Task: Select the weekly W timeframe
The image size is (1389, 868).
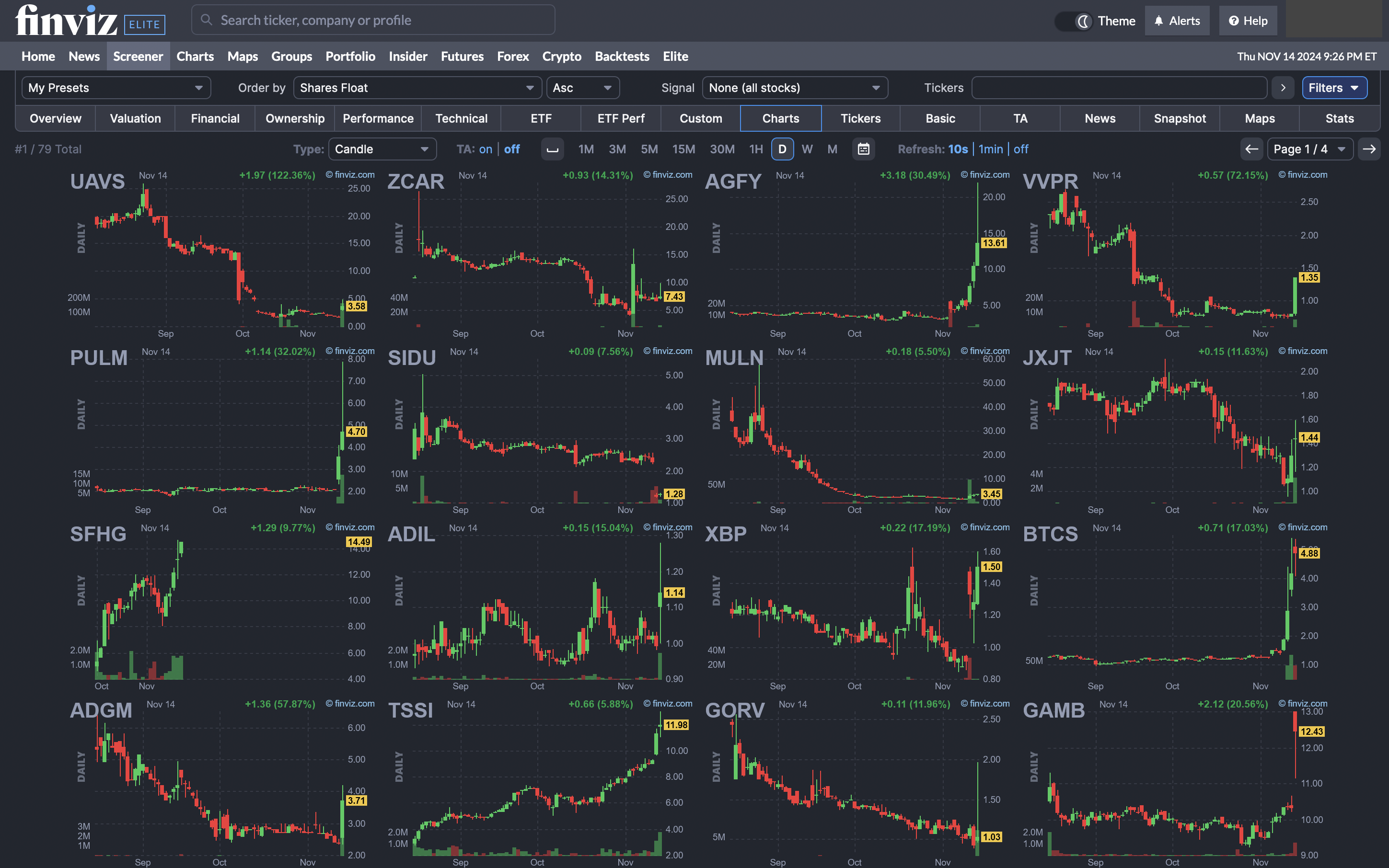Action: click(x=808, y=148)
